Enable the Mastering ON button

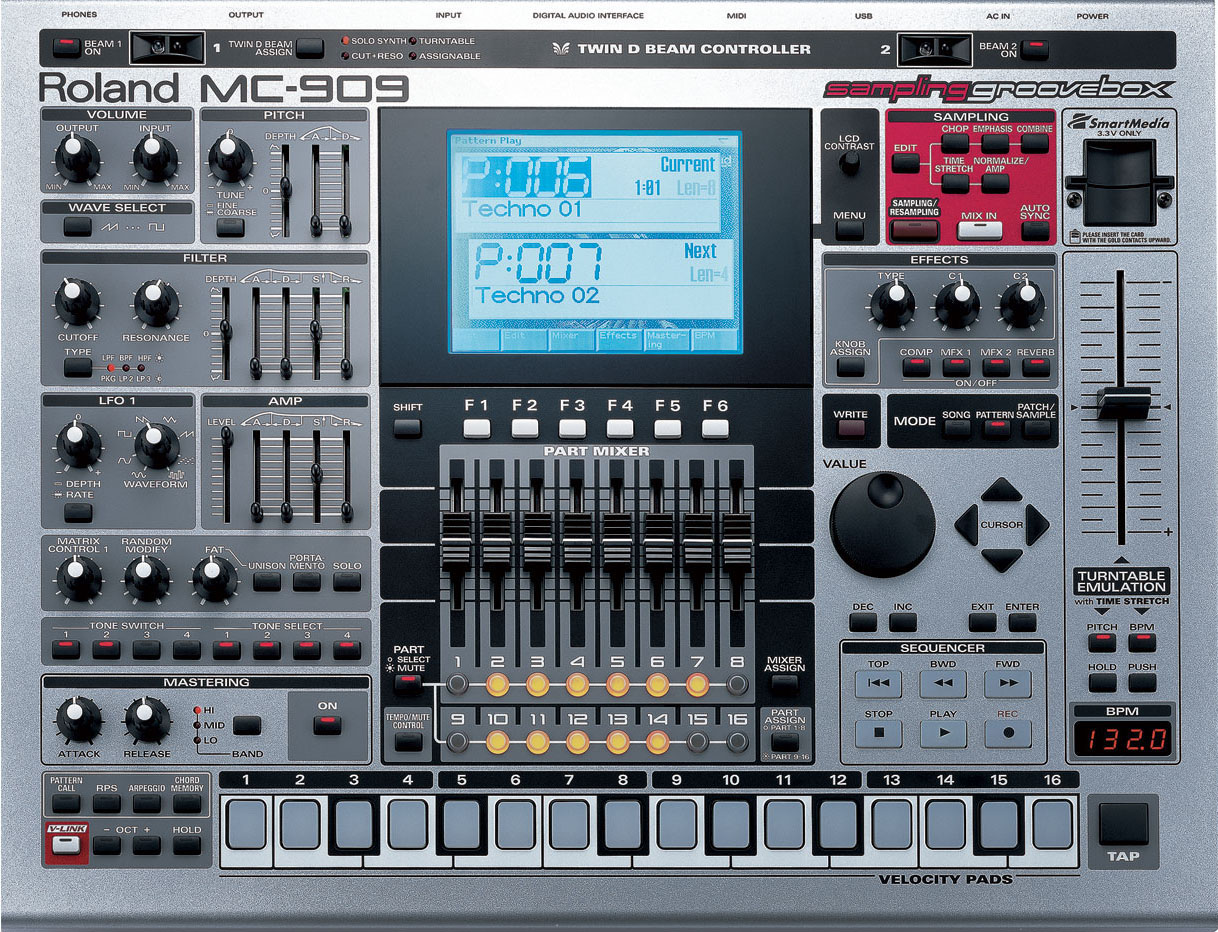pos(327,724)
